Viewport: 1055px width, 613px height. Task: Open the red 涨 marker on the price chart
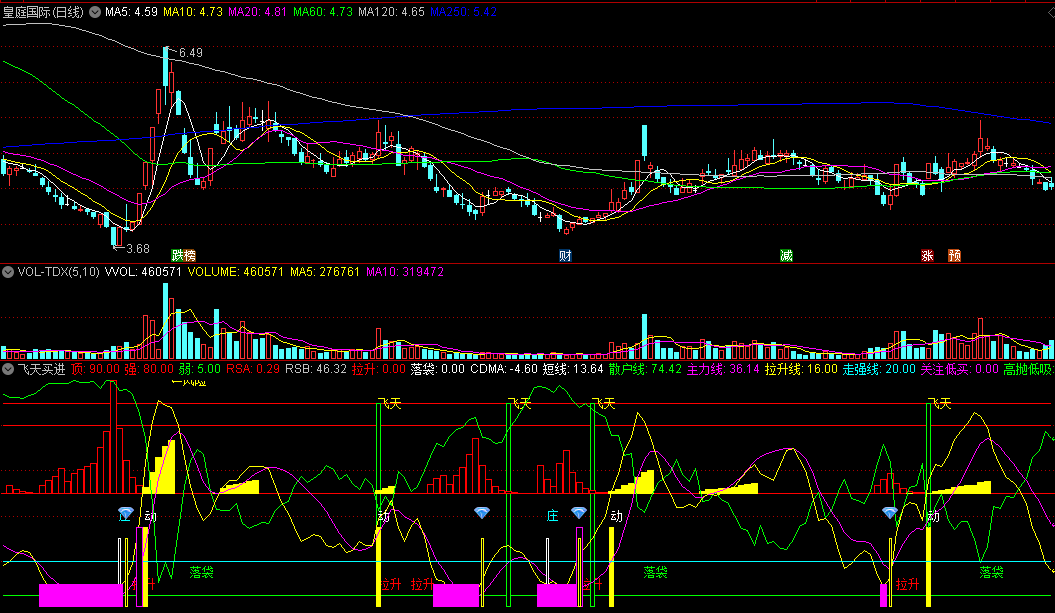pos(927,256)
